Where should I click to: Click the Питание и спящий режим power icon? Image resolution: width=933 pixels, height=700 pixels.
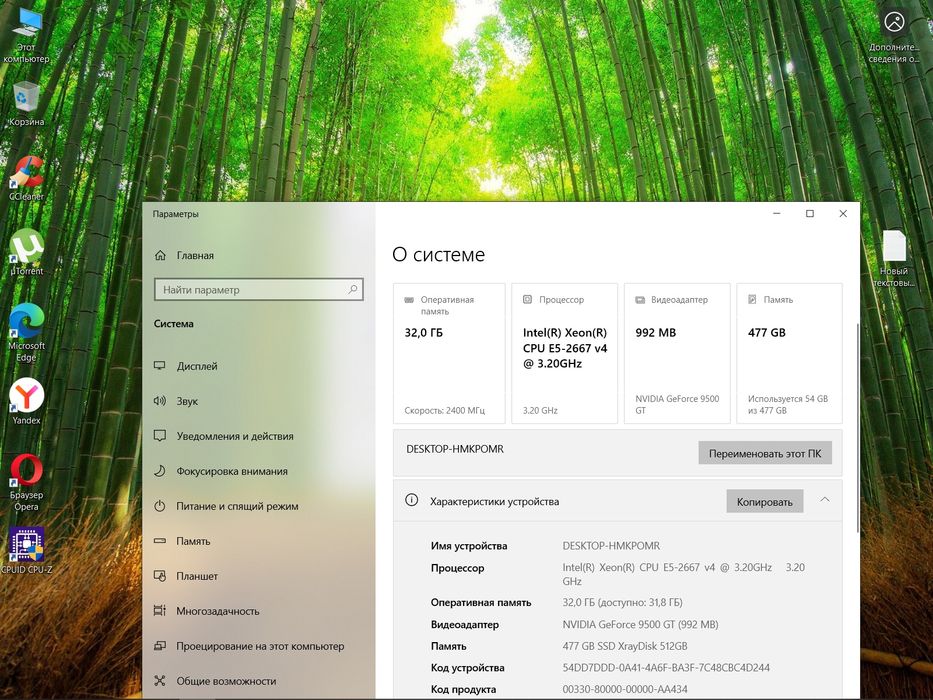159,506
